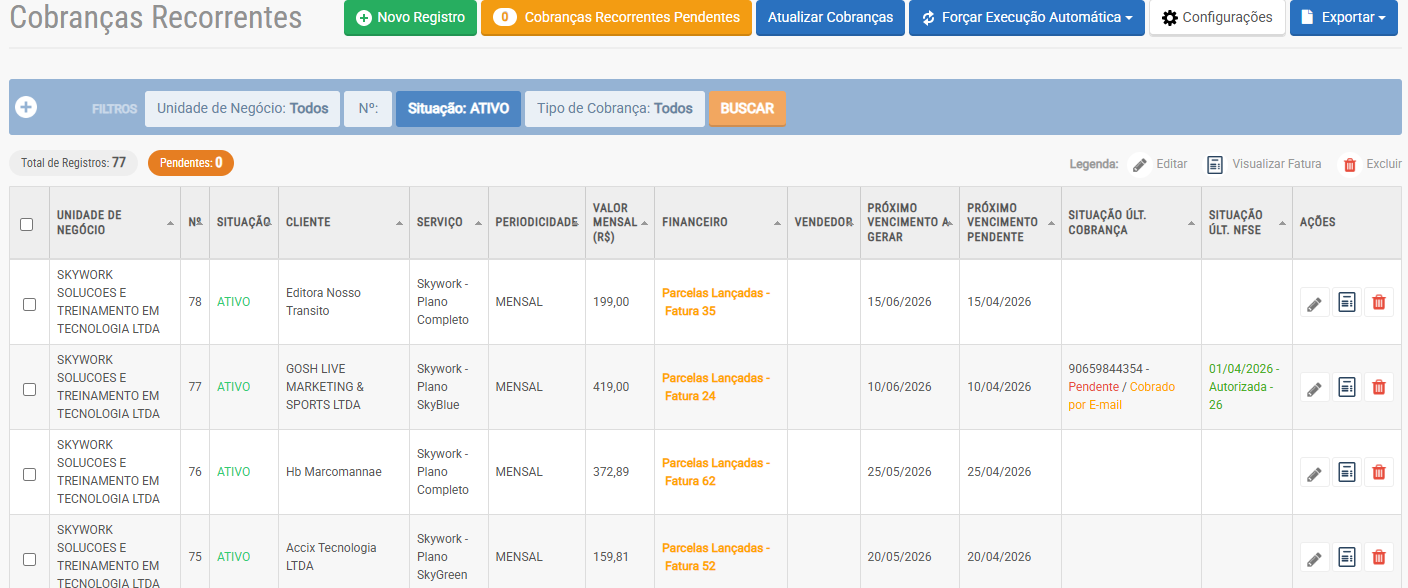Open the Tipo de Cobrança filter
The width and height of the screenshot is (1408, 588).
614,107
